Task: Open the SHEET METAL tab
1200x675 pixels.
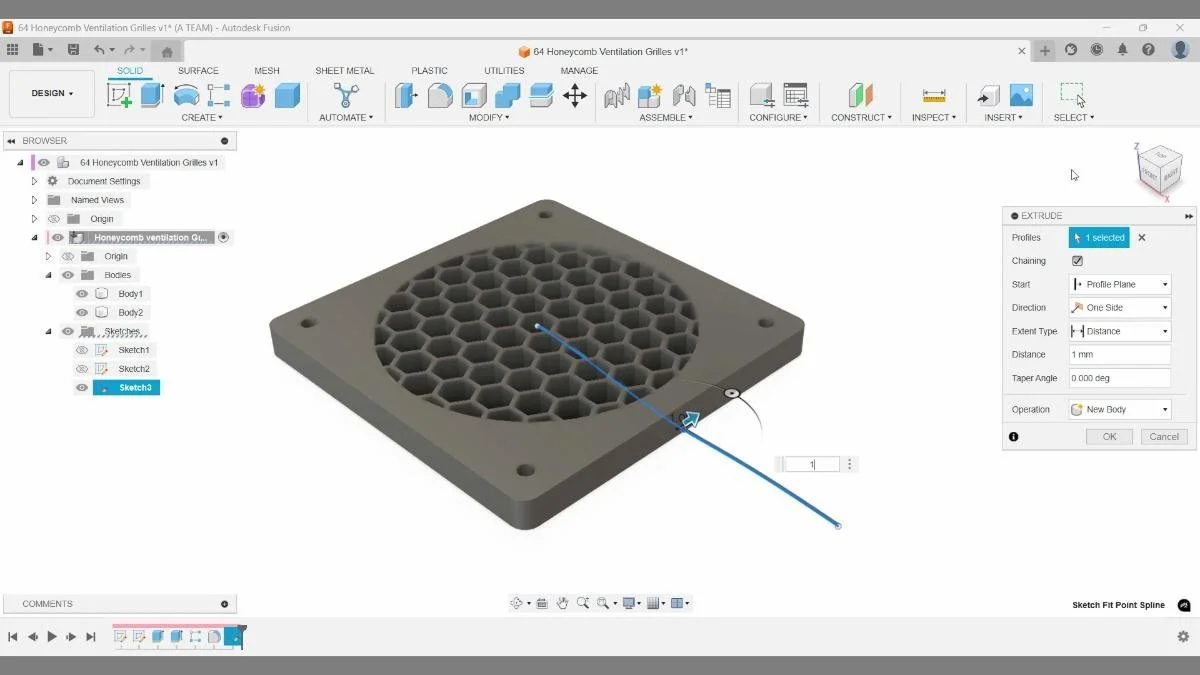Action: (x=344, y=70)
